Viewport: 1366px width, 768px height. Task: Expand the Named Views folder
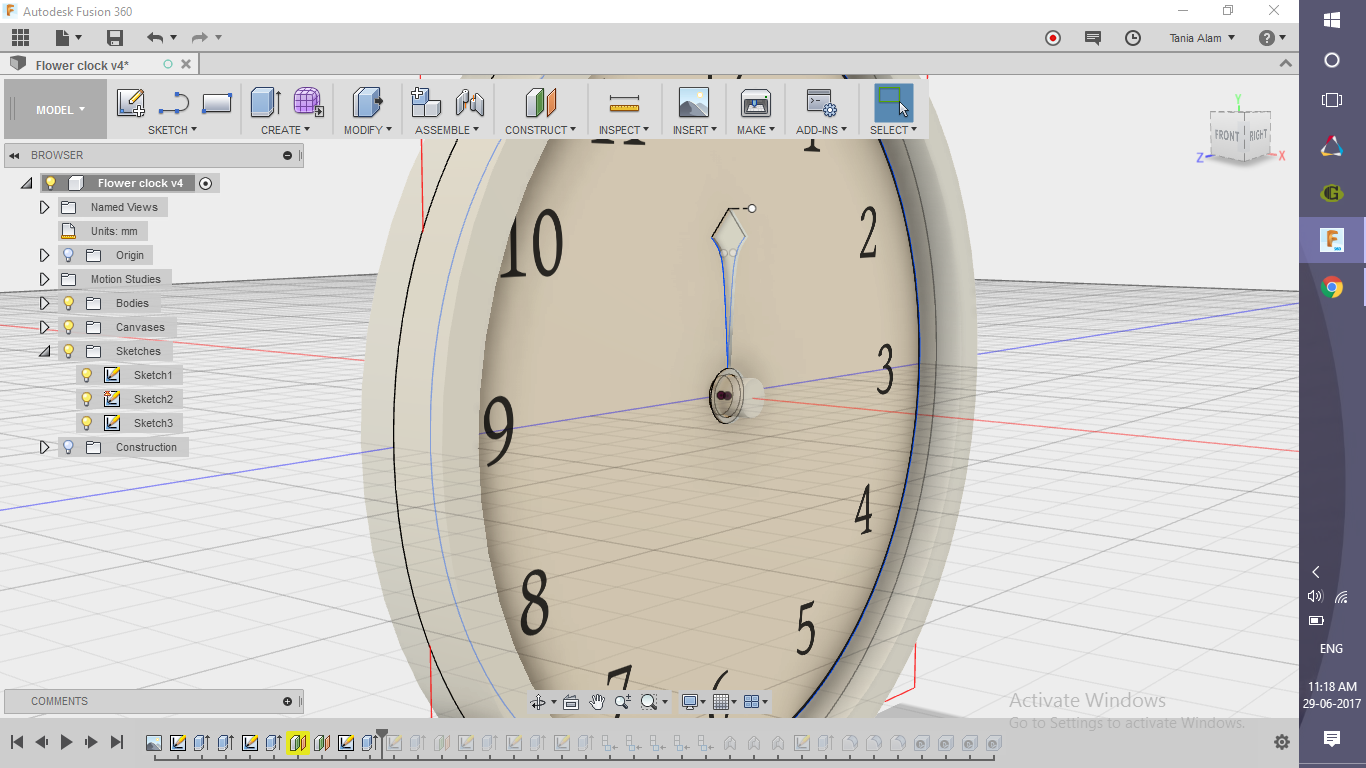click(44, 207)
